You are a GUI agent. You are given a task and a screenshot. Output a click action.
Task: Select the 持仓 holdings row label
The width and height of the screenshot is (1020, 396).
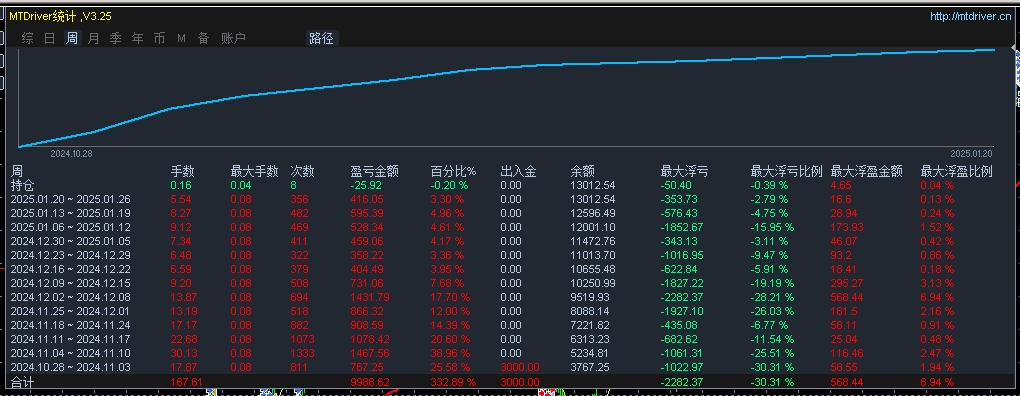pos(23,185)
